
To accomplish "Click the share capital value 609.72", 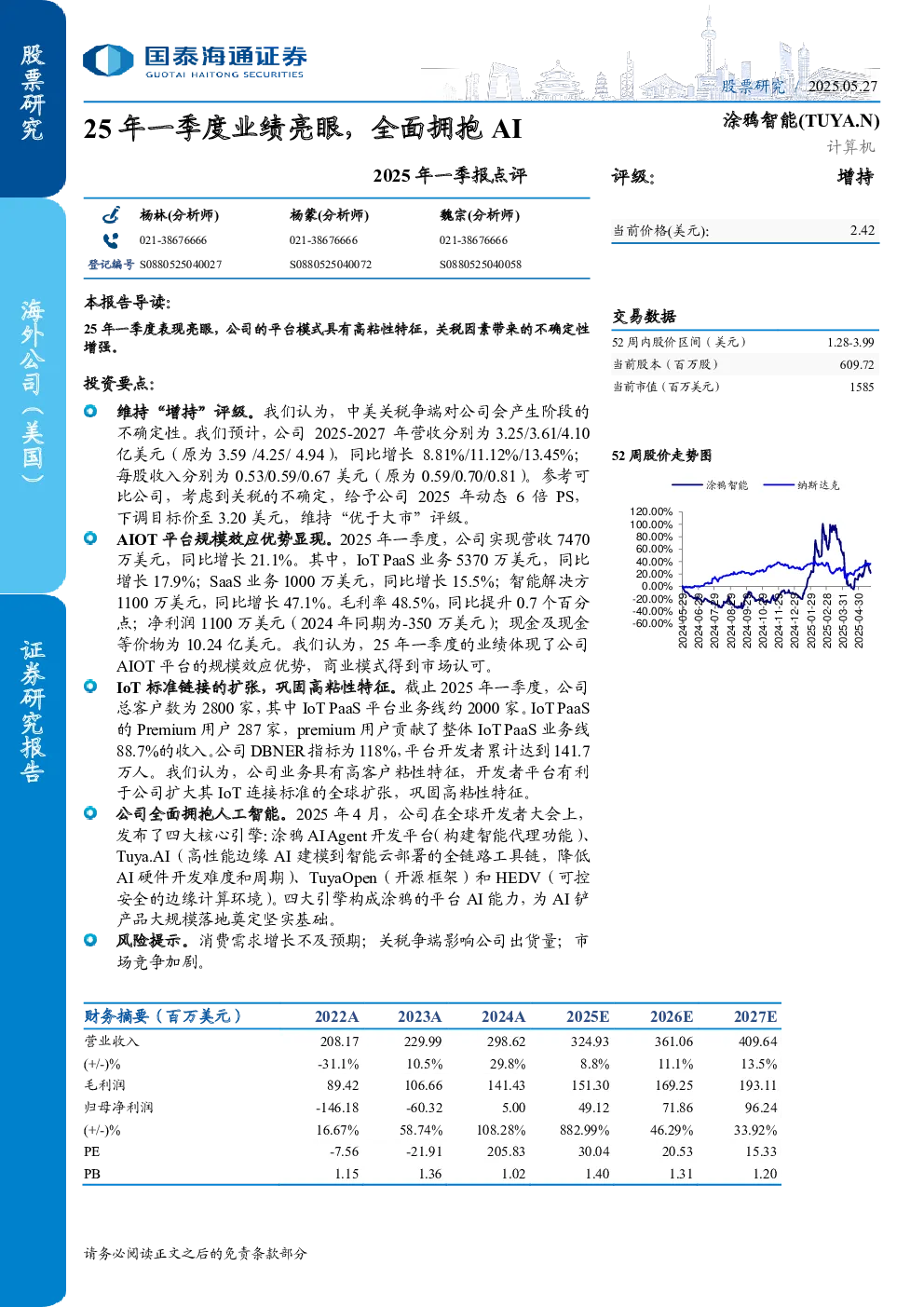I will pyautogui.click(x=857, y=365).
